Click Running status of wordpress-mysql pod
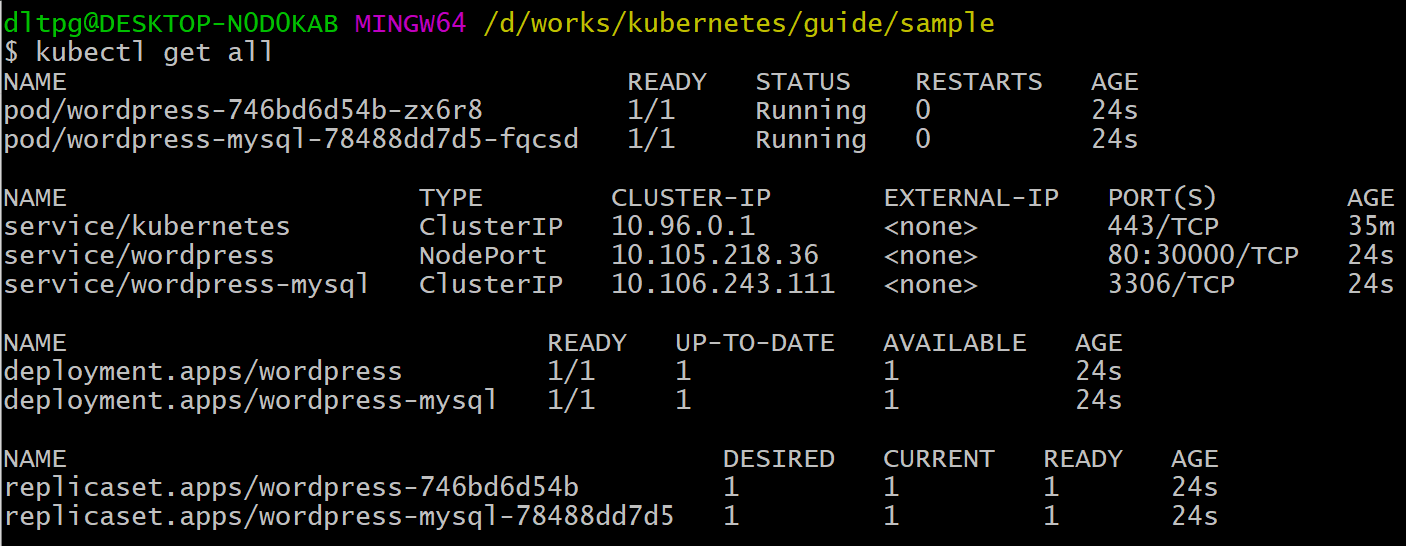The image size is (1406, 546). click(811, 139)
